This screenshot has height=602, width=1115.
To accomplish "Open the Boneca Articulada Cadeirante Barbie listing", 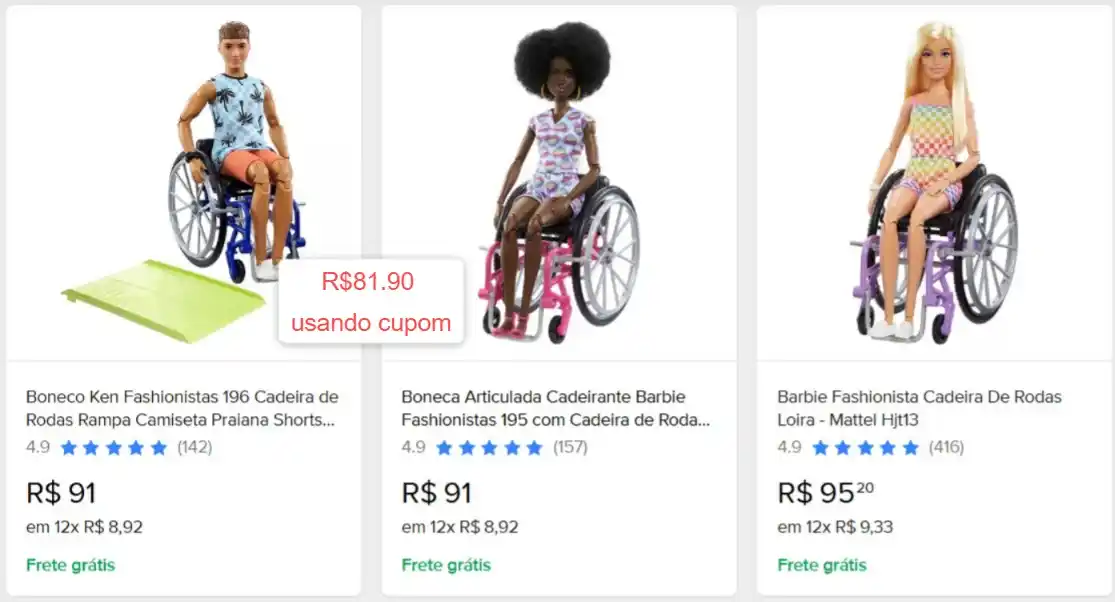I will [558, 408].
